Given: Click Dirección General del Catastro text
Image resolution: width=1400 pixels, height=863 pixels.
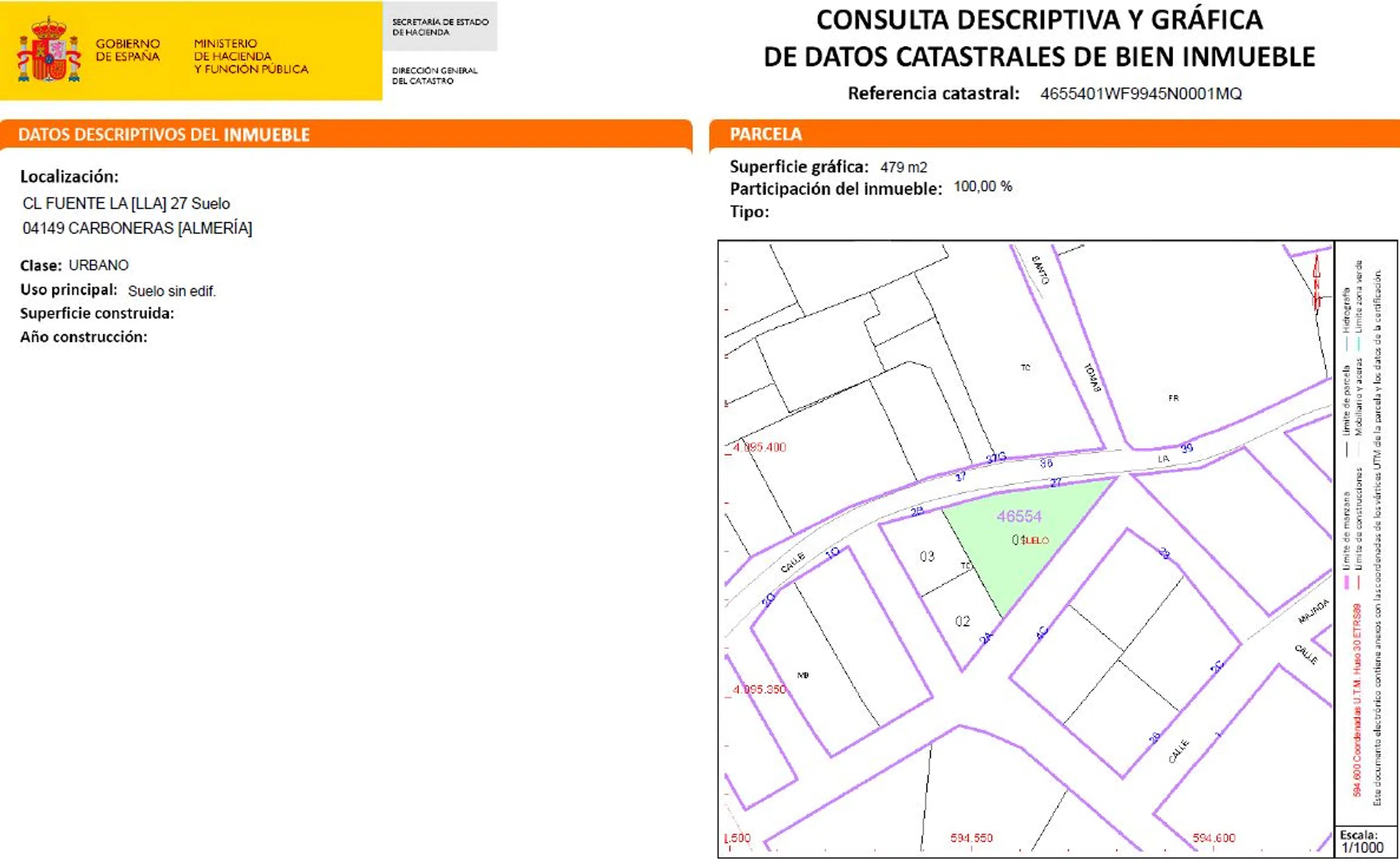Looking at the screenshot, I should coord(435,75).
